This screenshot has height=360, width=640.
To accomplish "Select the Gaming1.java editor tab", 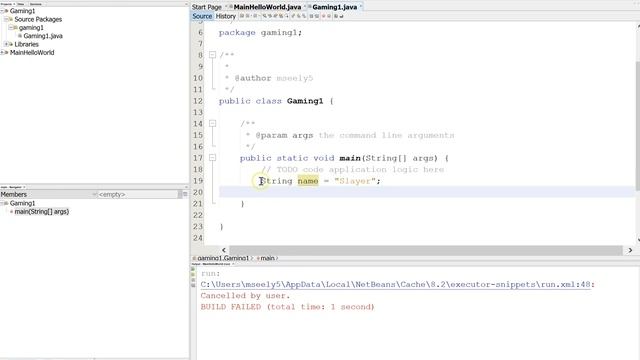I will pos(335,7).
